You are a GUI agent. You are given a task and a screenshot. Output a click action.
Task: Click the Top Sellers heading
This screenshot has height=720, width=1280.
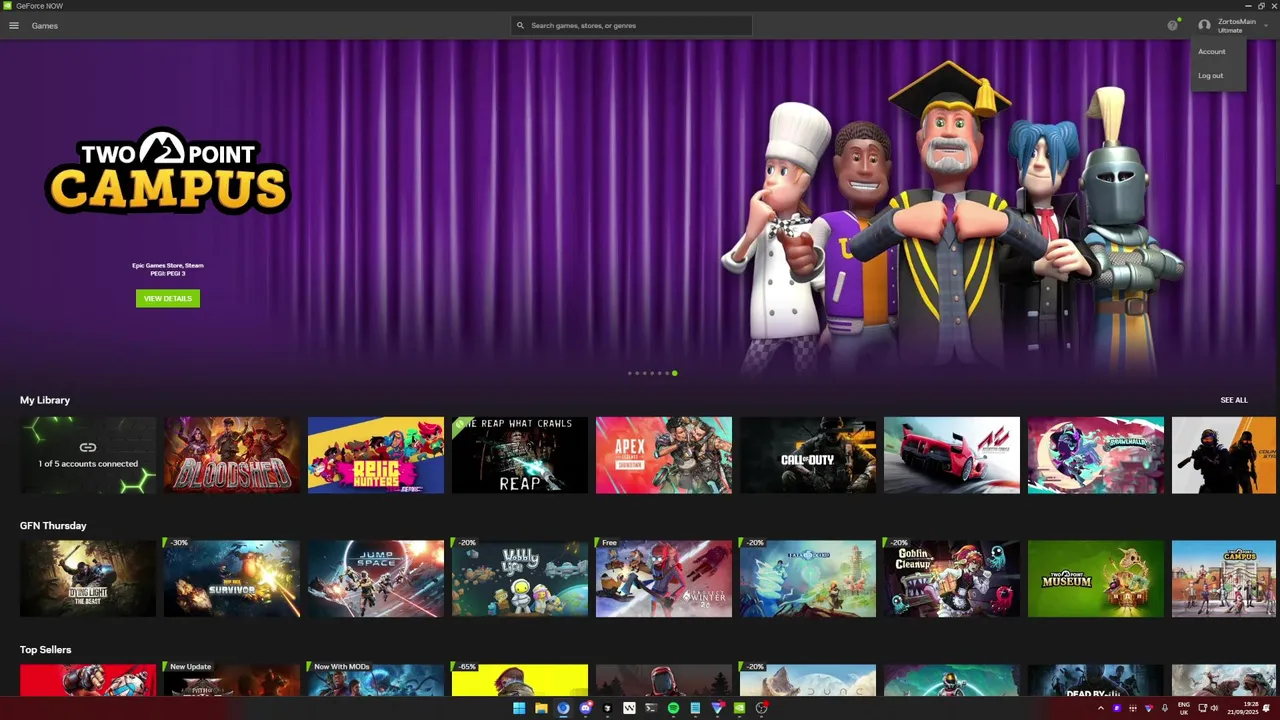[46, 650]
